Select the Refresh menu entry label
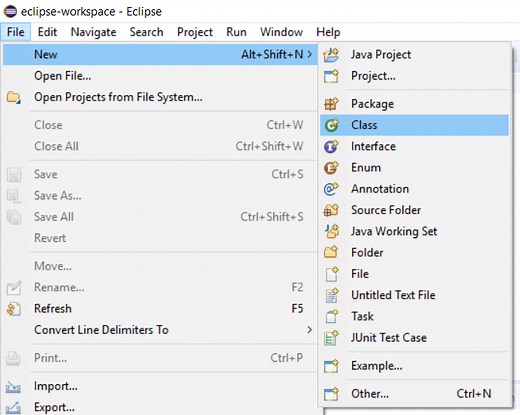The width and height of the screenshot is (520, 415). click(53, 309)
